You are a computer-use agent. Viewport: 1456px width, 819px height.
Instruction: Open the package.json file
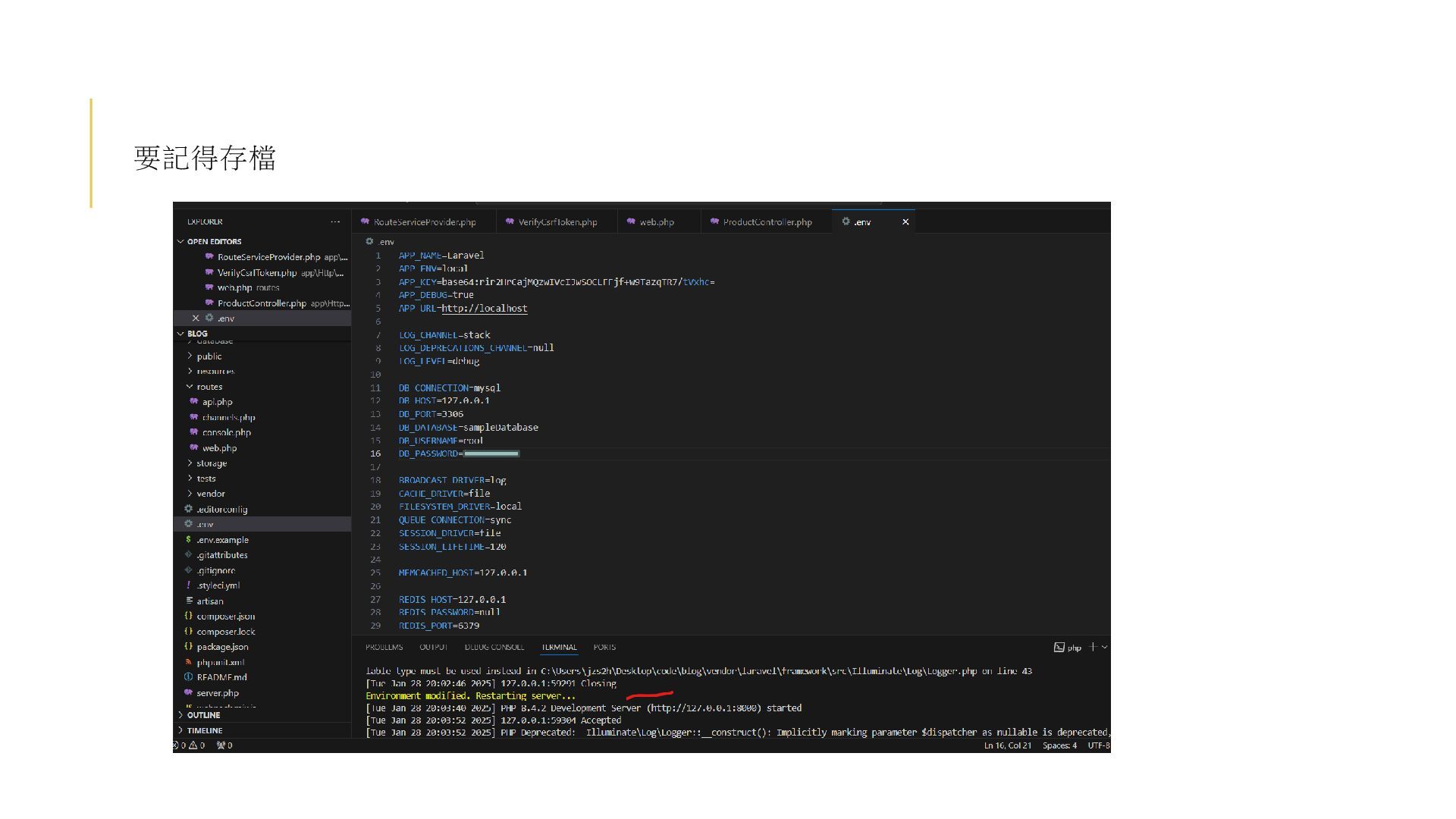click(x=262, y=647)
